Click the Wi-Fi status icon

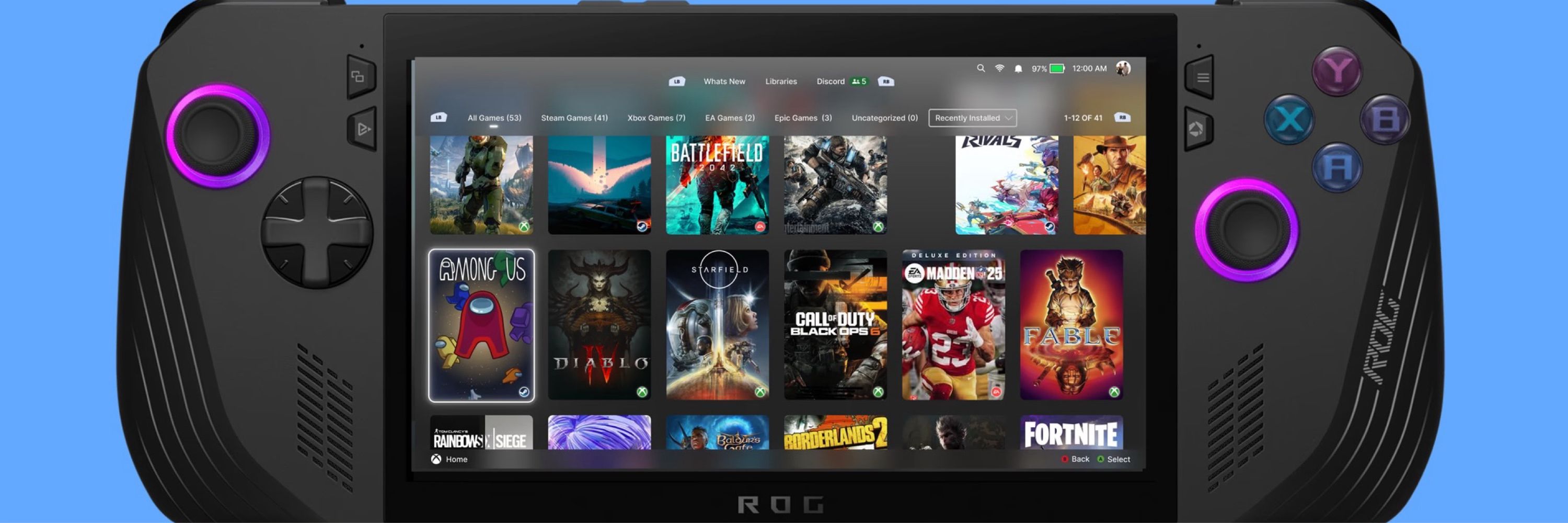[x=999, y=68]
